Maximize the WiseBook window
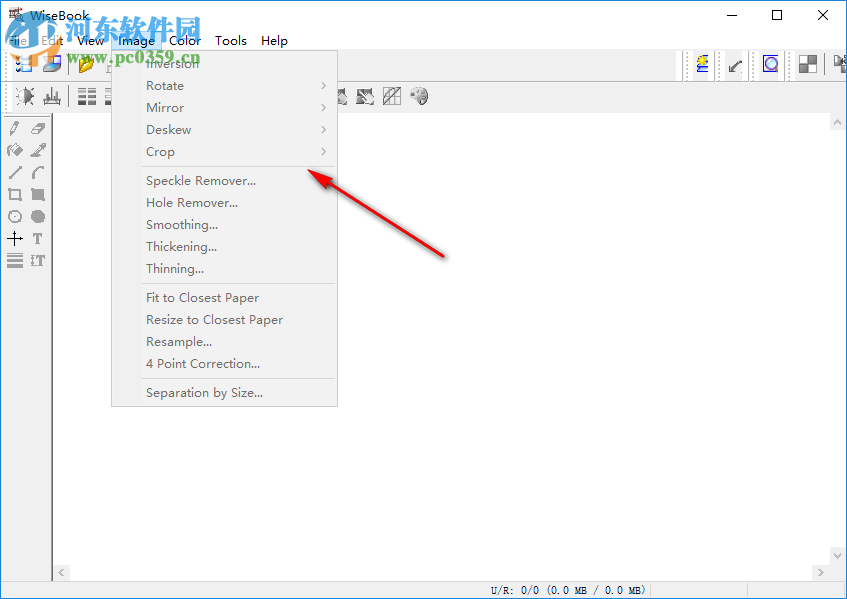The image size is (847, 599). [x=777, y=15]
